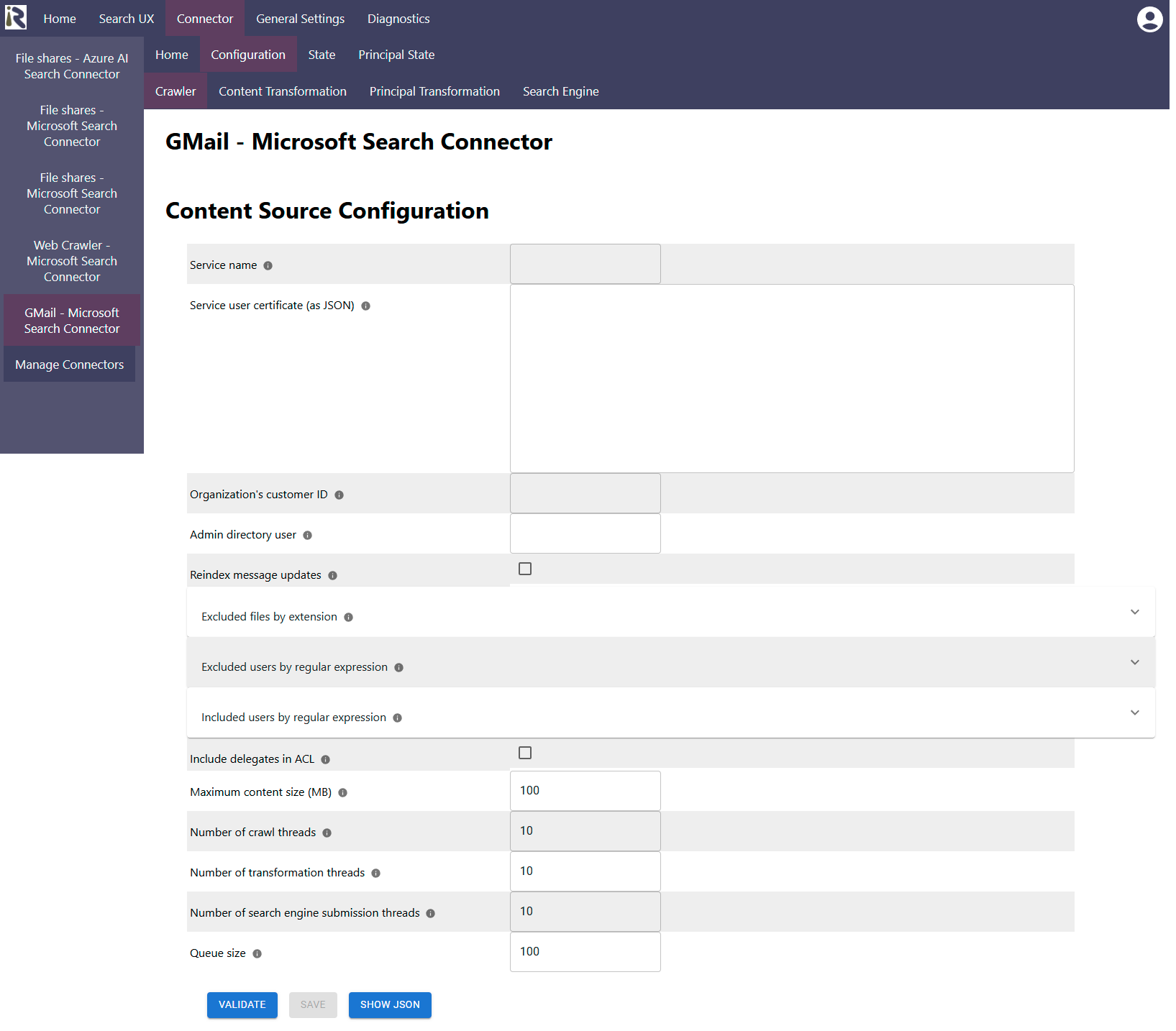Show info for Number of transformation threads

[375, 873]
